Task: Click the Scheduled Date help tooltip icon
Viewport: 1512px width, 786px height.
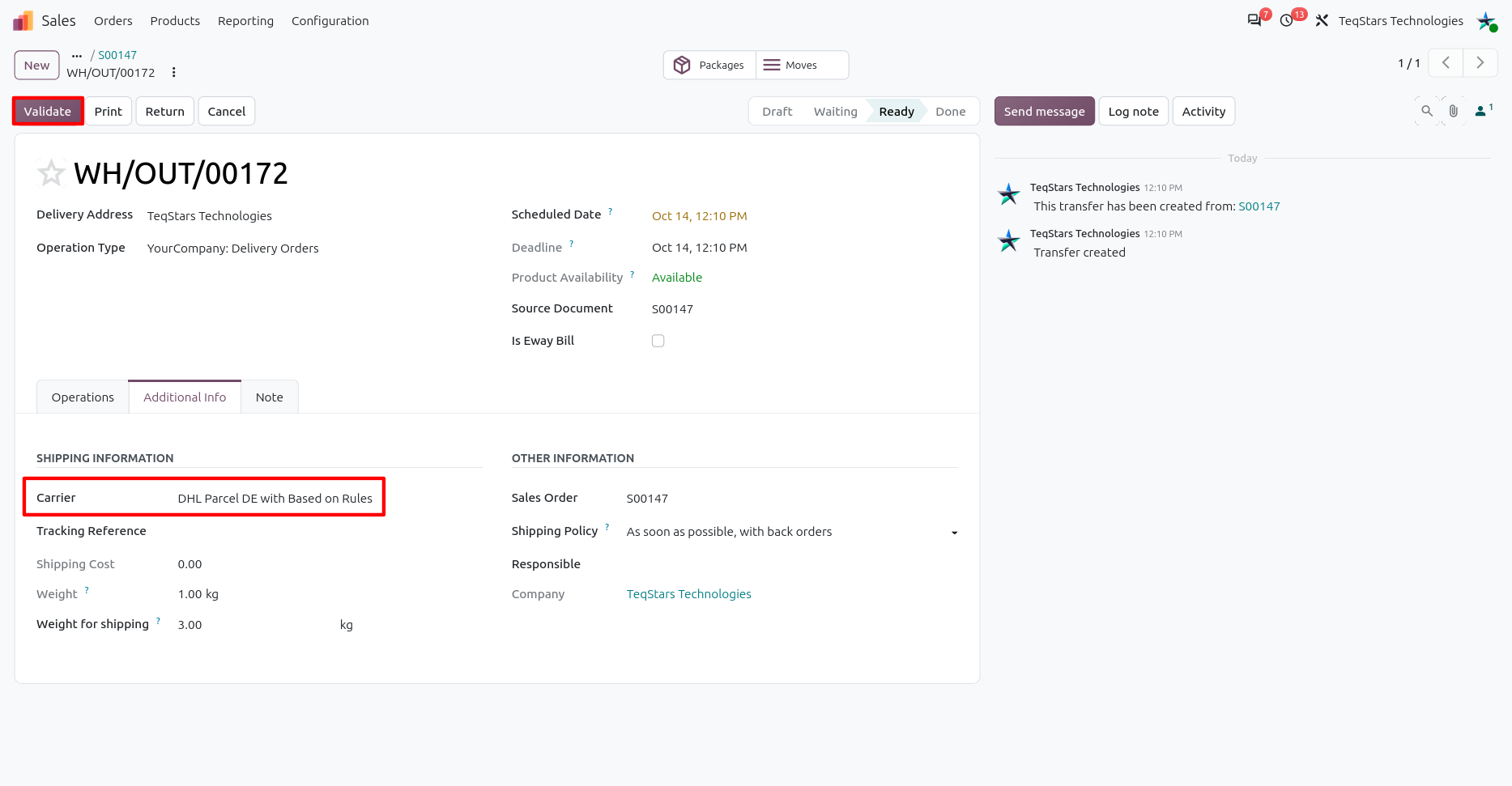Action: click(x=611, y=211)
